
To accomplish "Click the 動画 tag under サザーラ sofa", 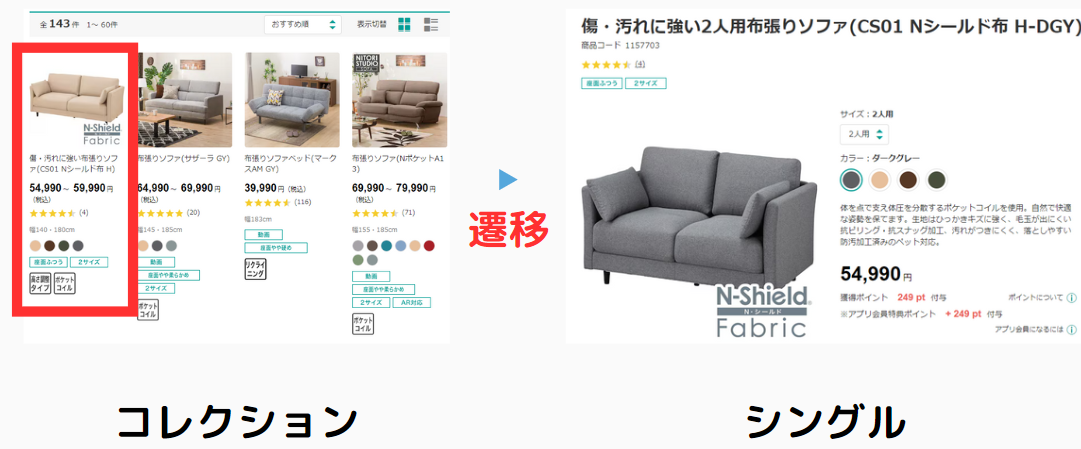I will tap(156, 262).
